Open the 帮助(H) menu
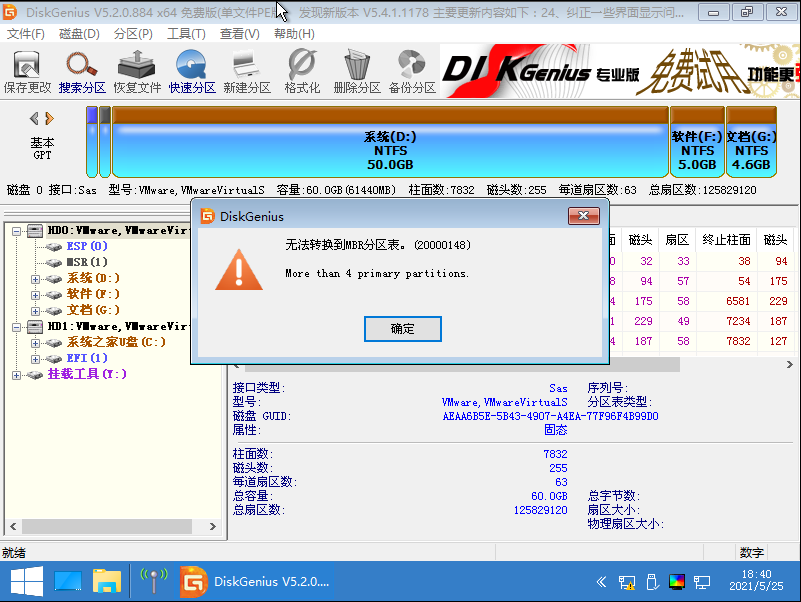This screenshot has height=602, width=801. pos(294,34)
